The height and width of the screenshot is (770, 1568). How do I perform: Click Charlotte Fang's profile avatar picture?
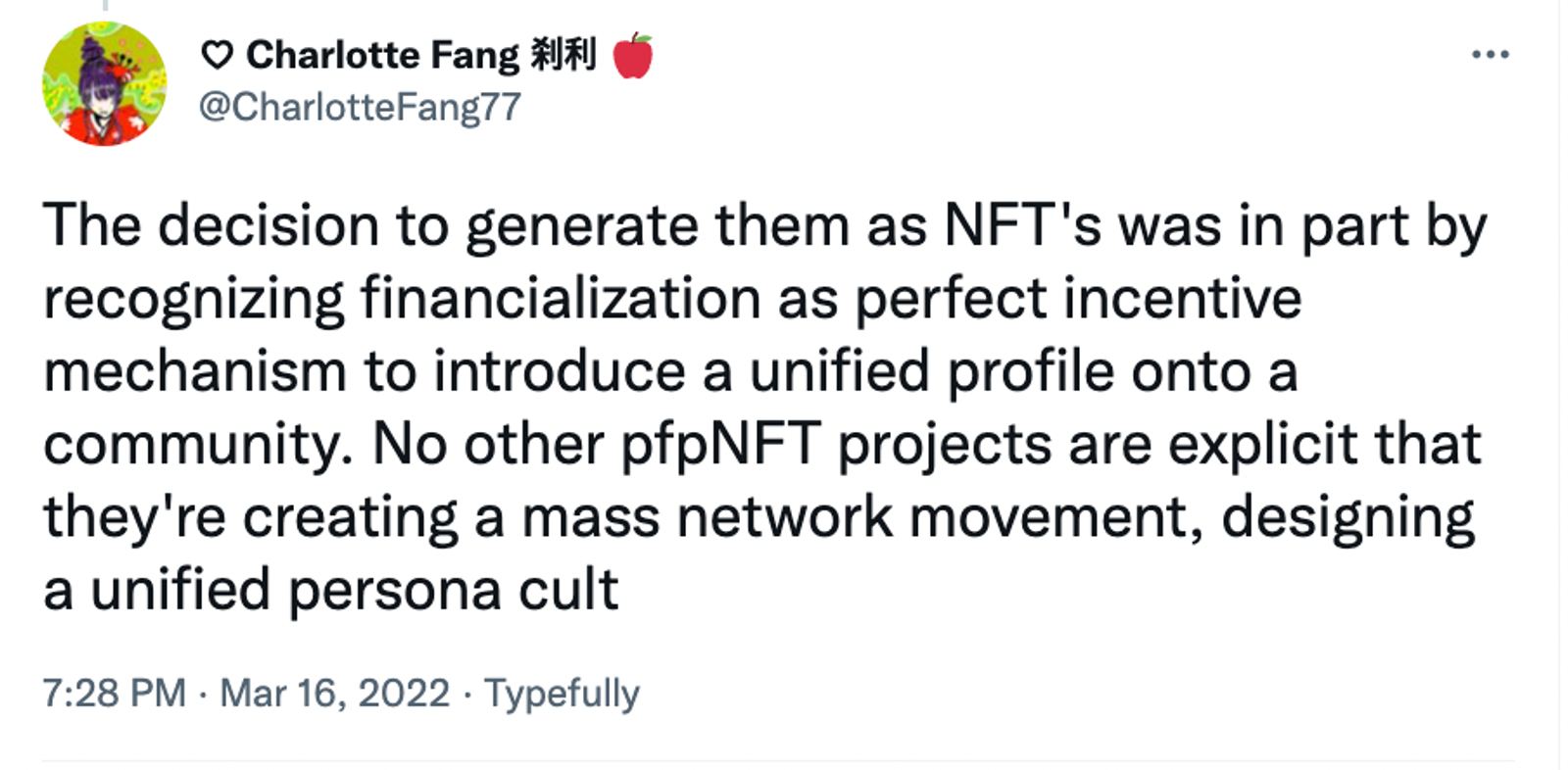pos(104,84)
